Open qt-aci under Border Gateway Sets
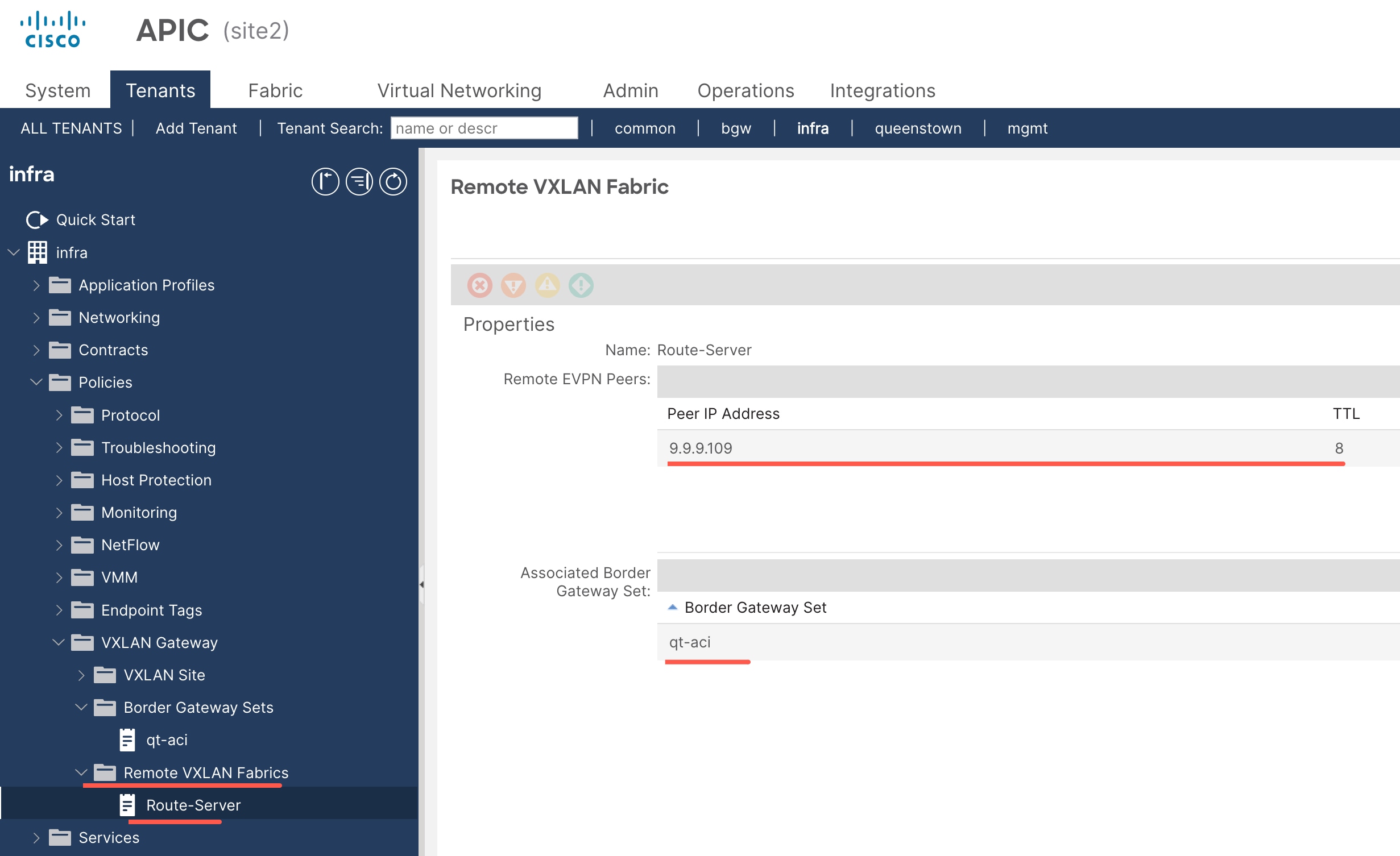 (167, 739)
